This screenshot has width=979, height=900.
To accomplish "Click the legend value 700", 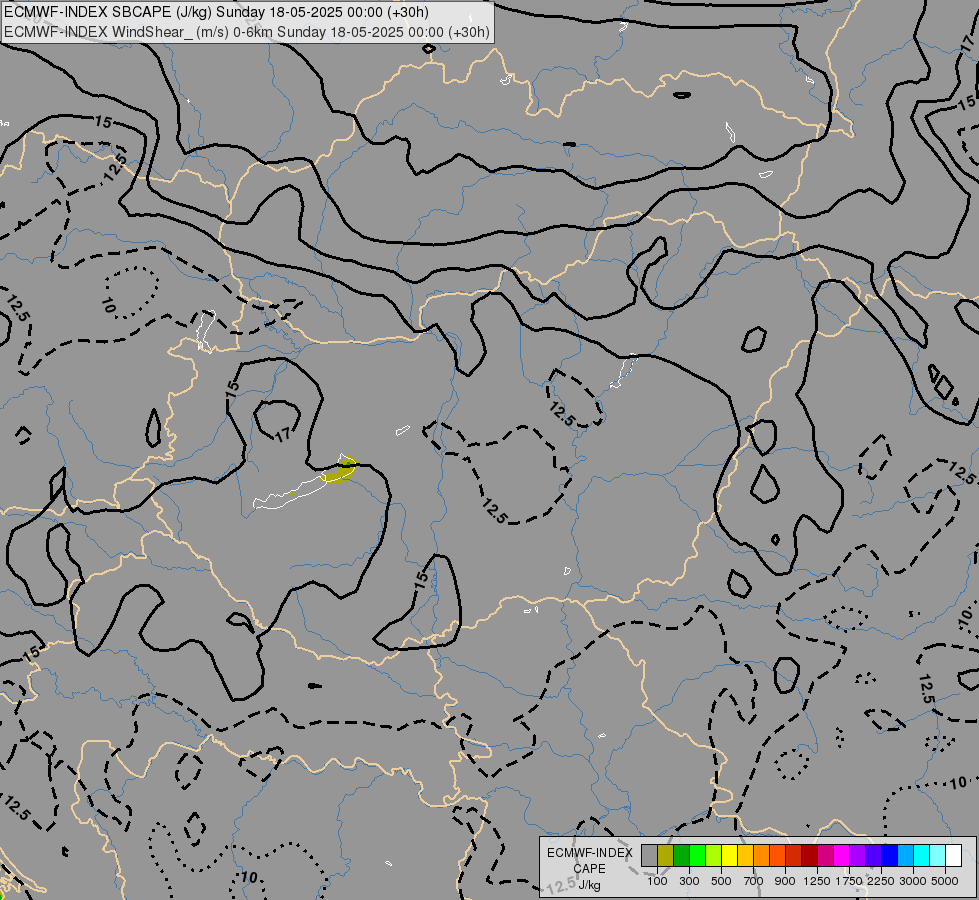I will click(754, 881).
